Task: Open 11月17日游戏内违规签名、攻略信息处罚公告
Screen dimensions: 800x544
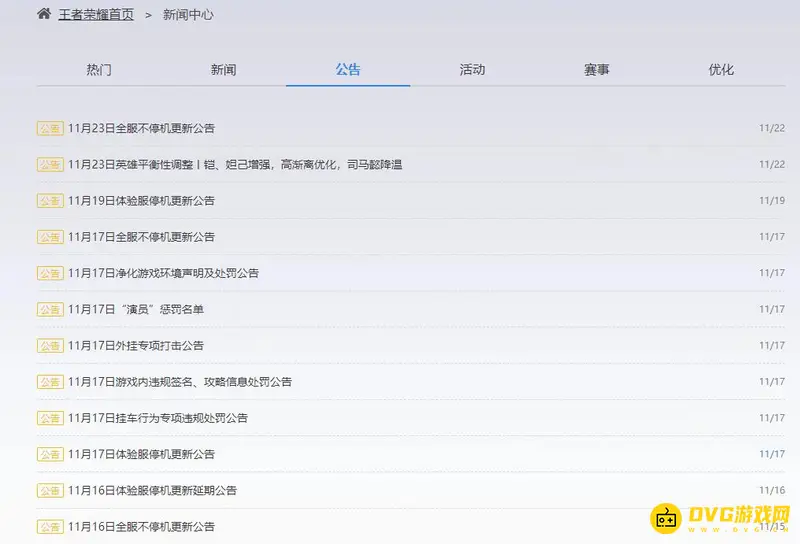Action: pyautogui.click(x=180, y=382)
